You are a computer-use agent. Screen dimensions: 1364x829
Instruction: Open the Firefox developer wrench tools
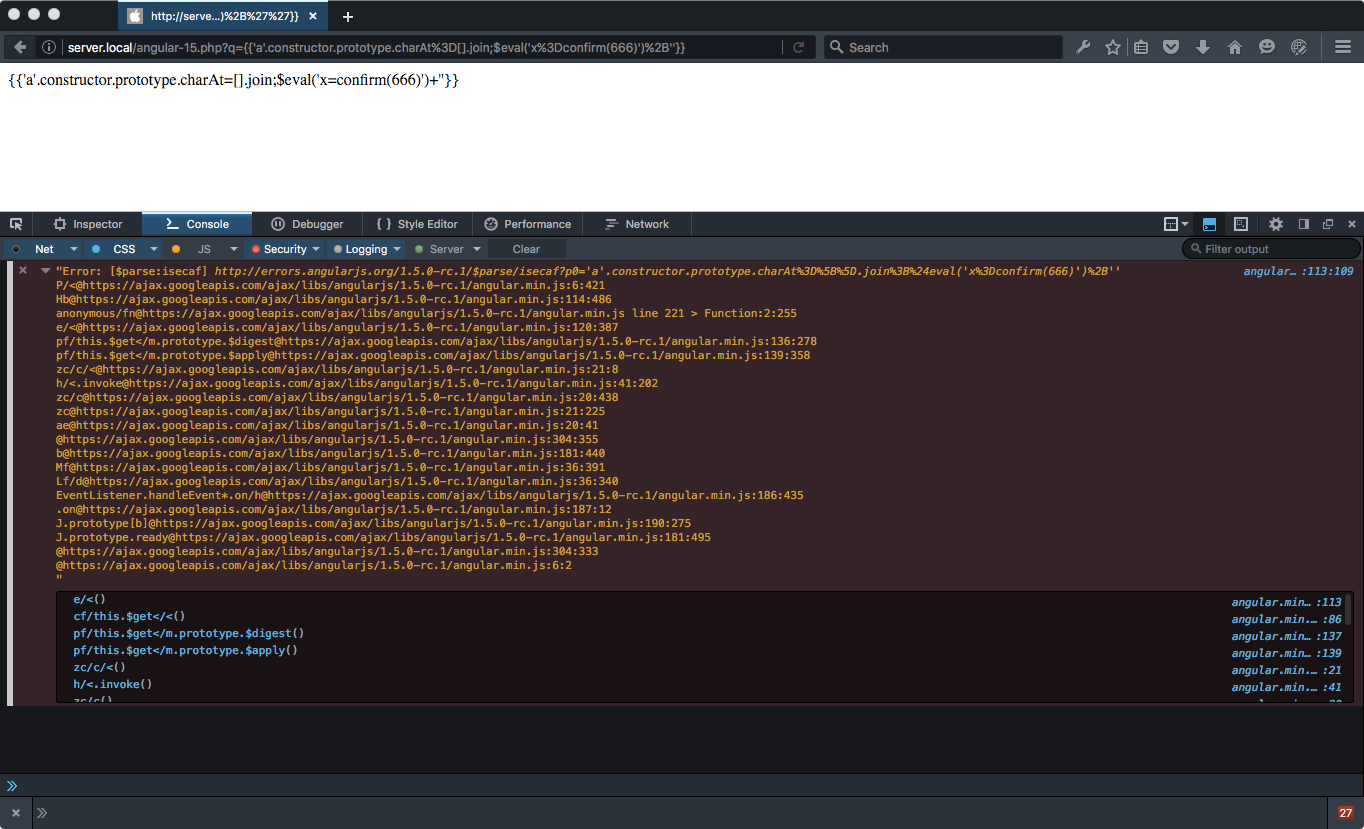[1083, 46]
